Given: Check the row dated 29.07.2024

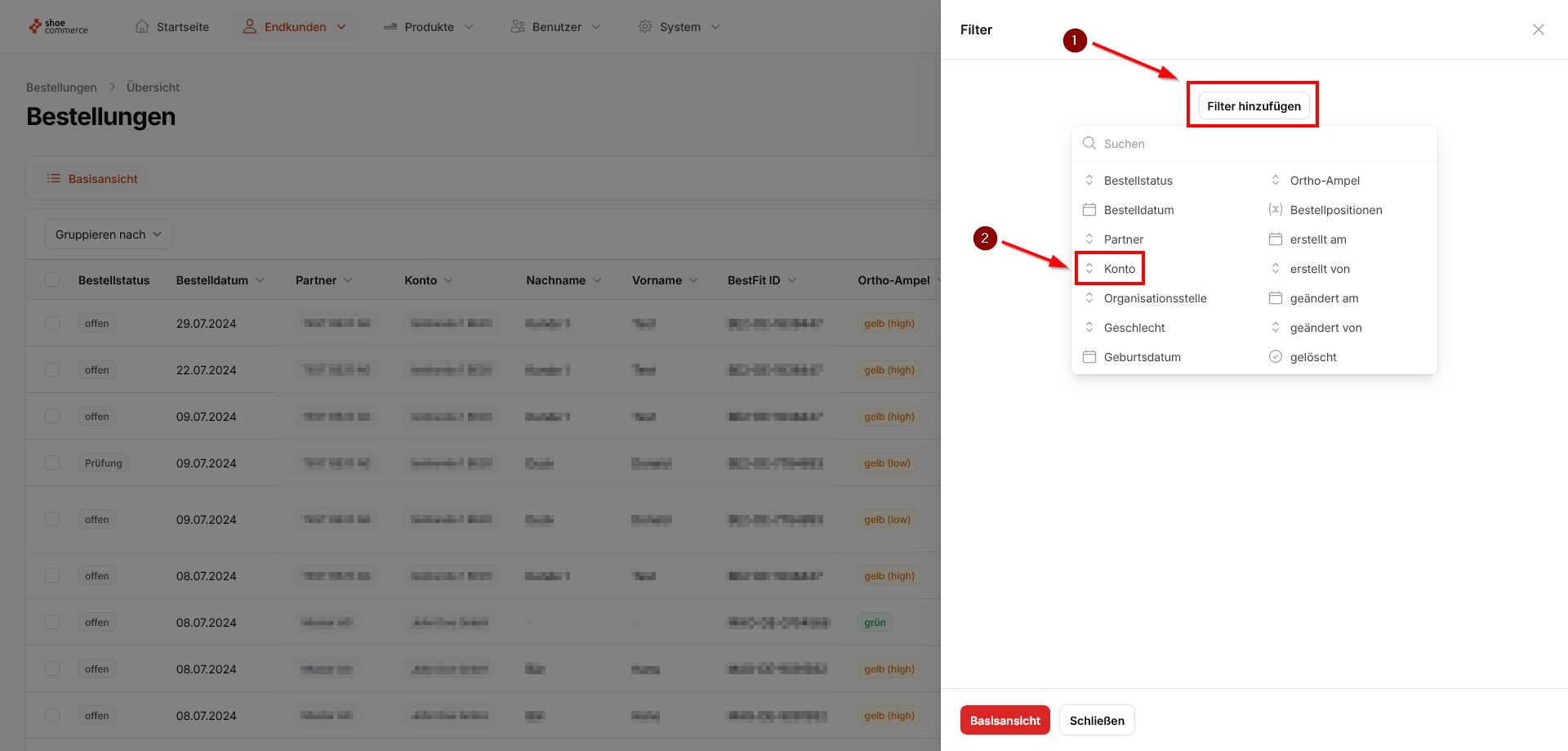Looking at the screenshot, I should (x=52, y=323).
